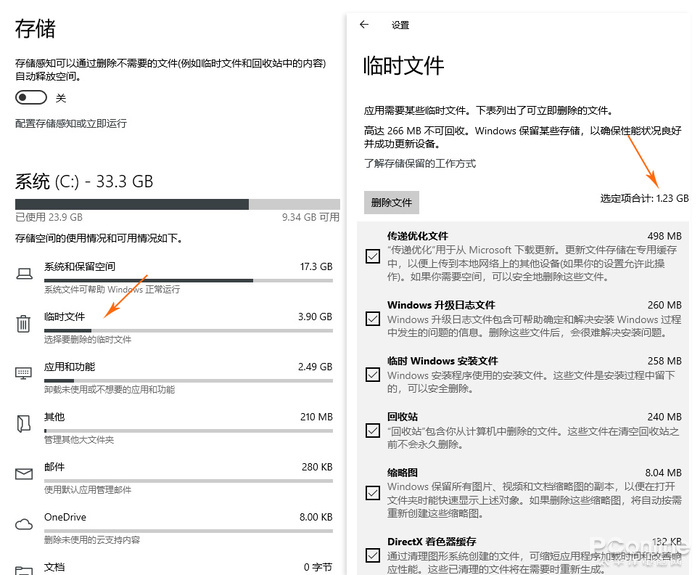Screen dimensions: 700x575
Task: Click the 280 KB size value
Action: 317,467
